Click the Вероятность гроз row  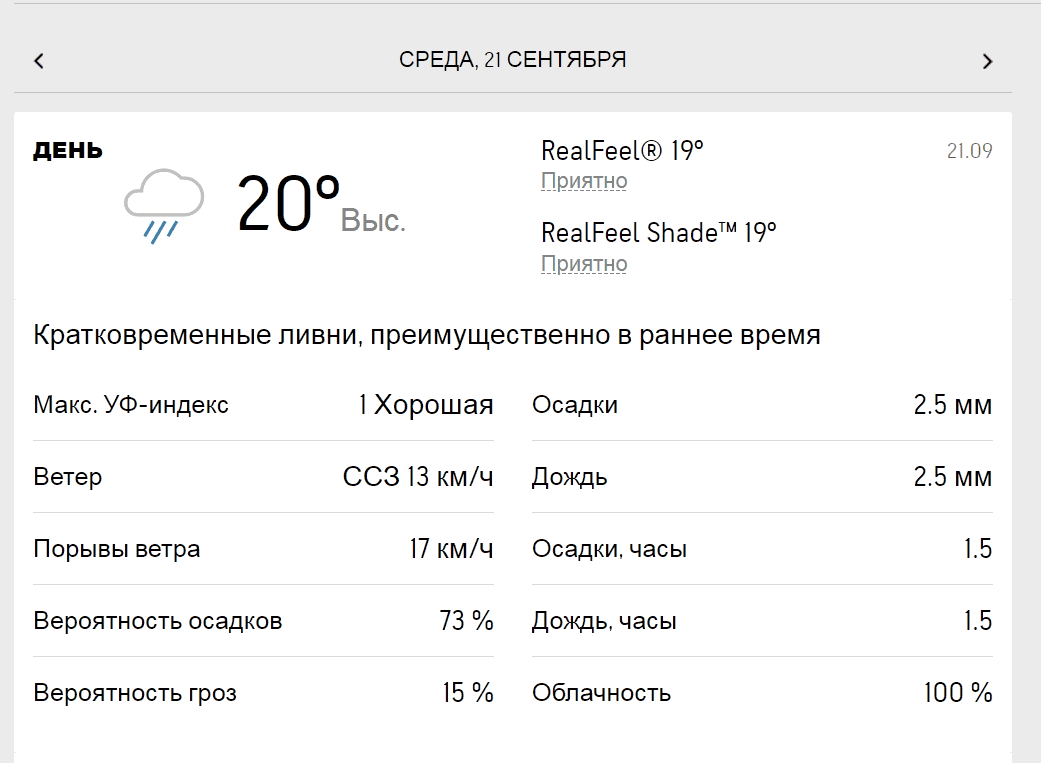pyautogui.click(x=263, y=693)
